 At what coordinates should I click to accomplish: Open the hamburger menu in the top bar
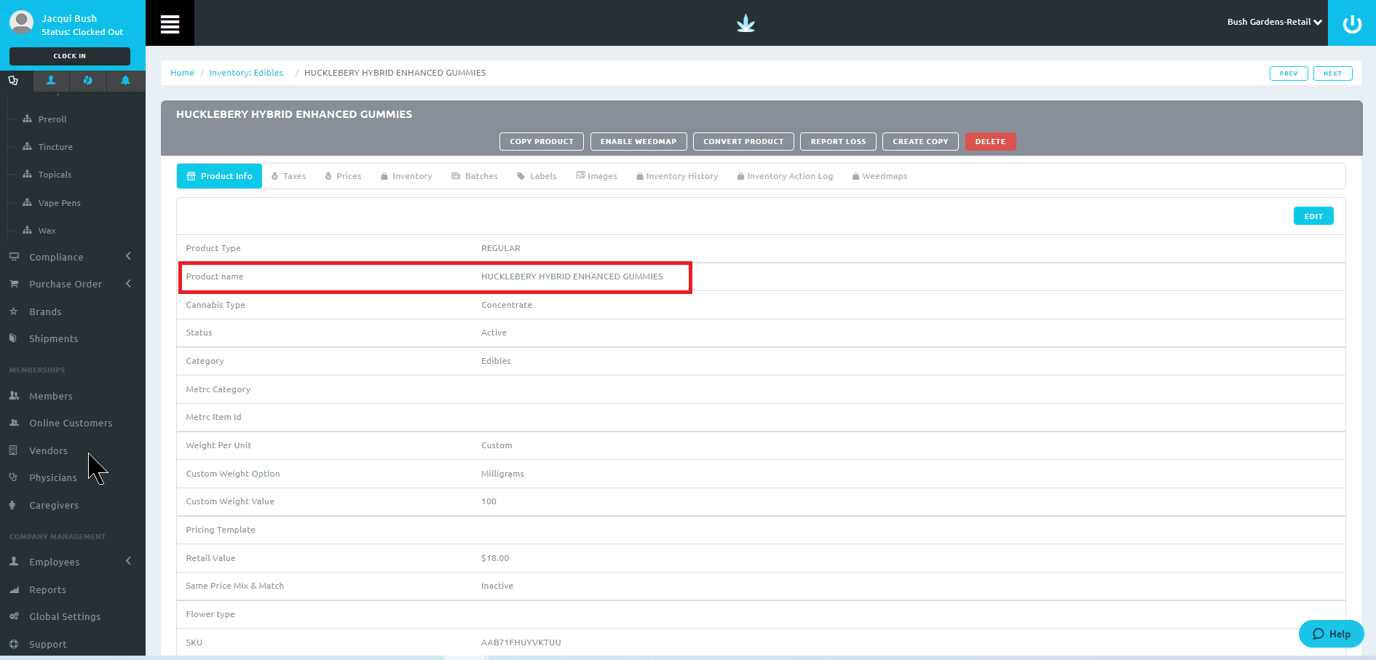[x=170, y=24]
